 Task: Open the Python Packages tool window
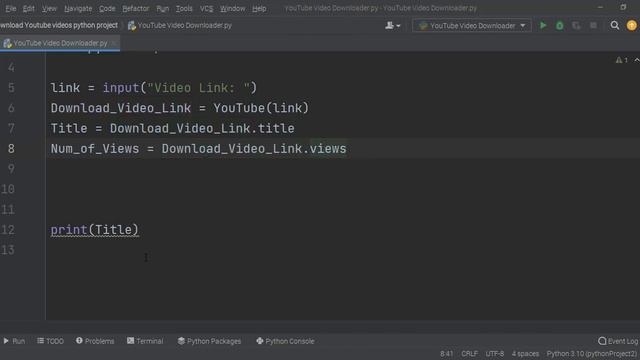click(x=209, y=341)
